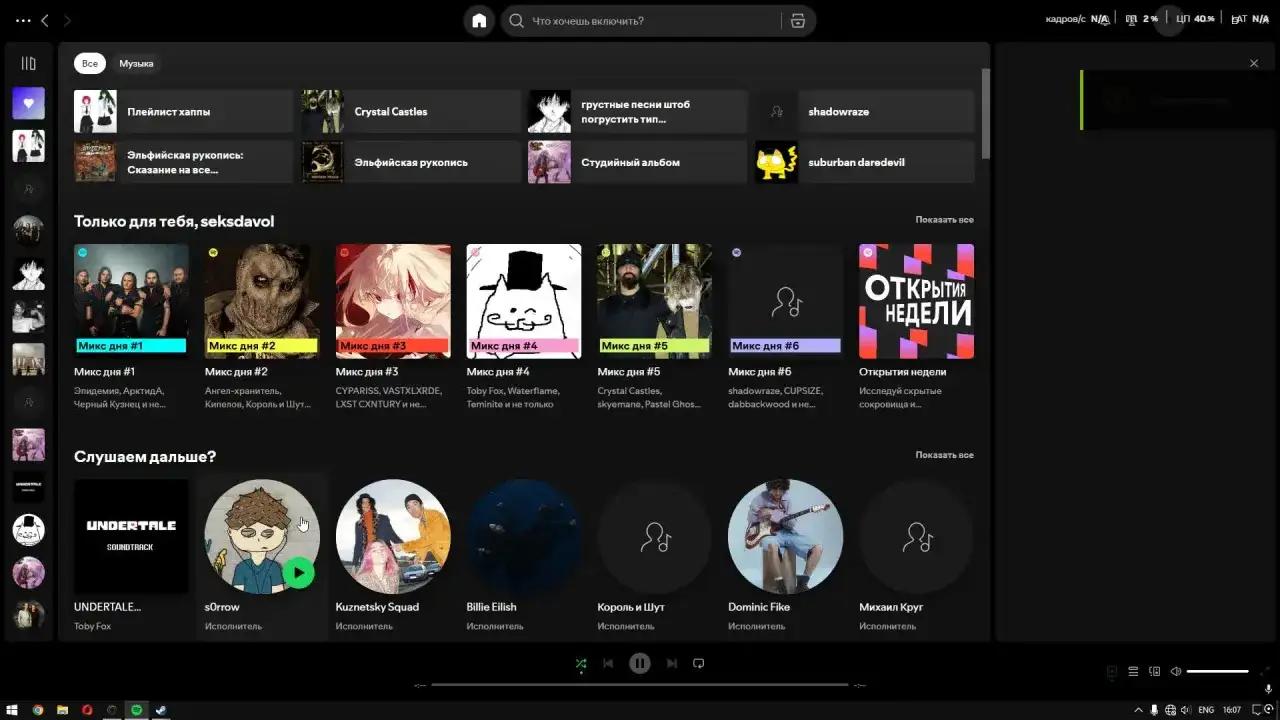Adjust the volume slider
Viewport: 1280px width, 720px height.
[x=1218, y=671]
